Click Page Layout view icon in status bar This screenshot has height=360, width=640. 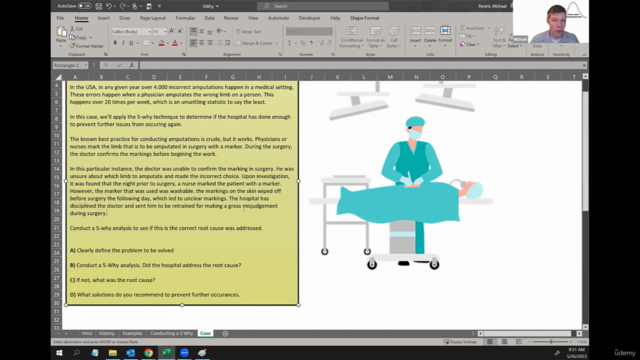coord(504,342)
